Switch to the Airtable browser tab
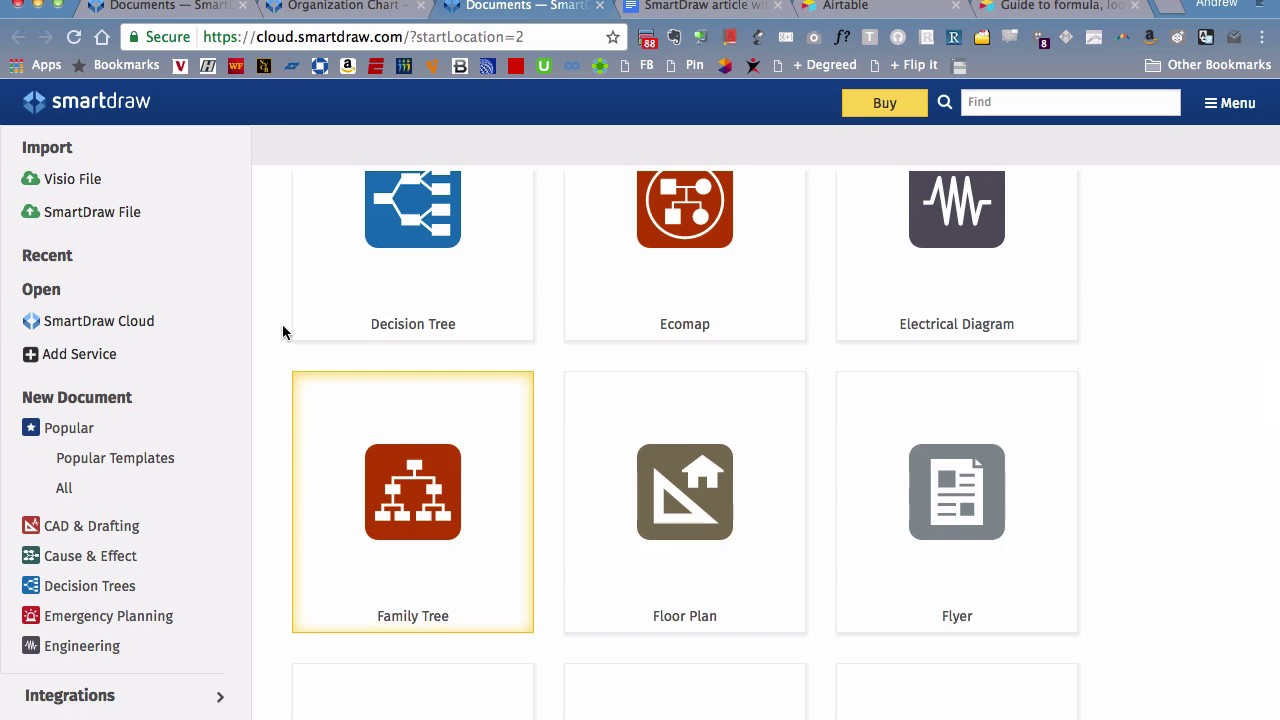The width and height of the screenshot is (1280, 720). (843, 6)
